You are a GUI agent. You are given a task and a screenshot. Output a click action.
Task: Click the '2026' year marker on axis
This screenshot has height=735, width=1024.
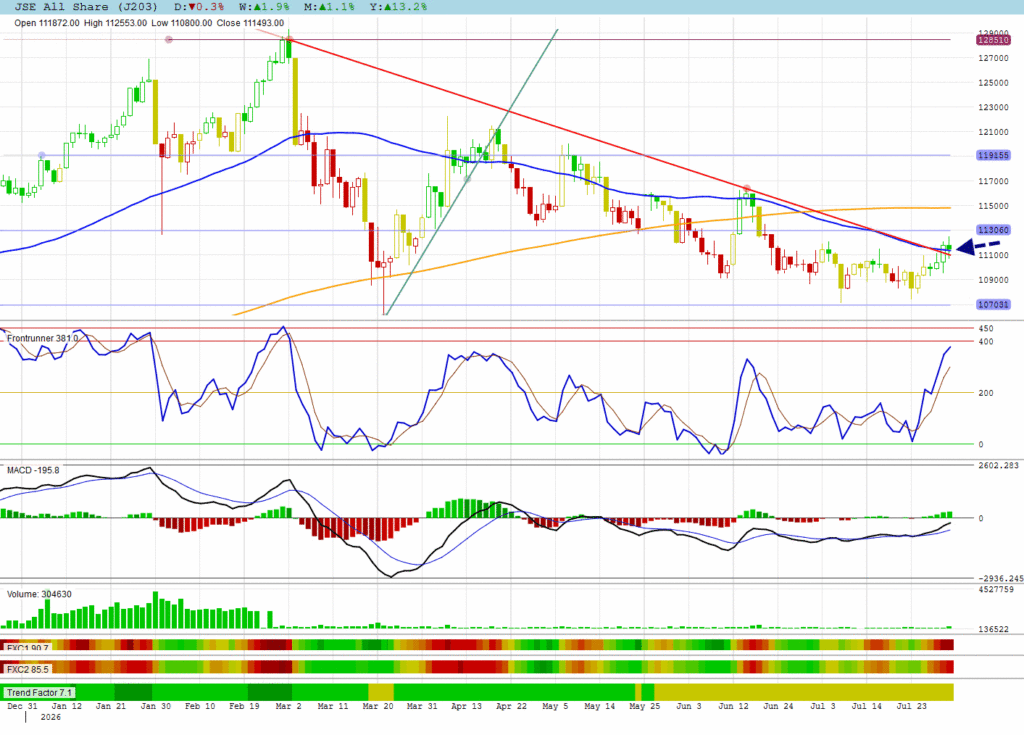point(50,717)
